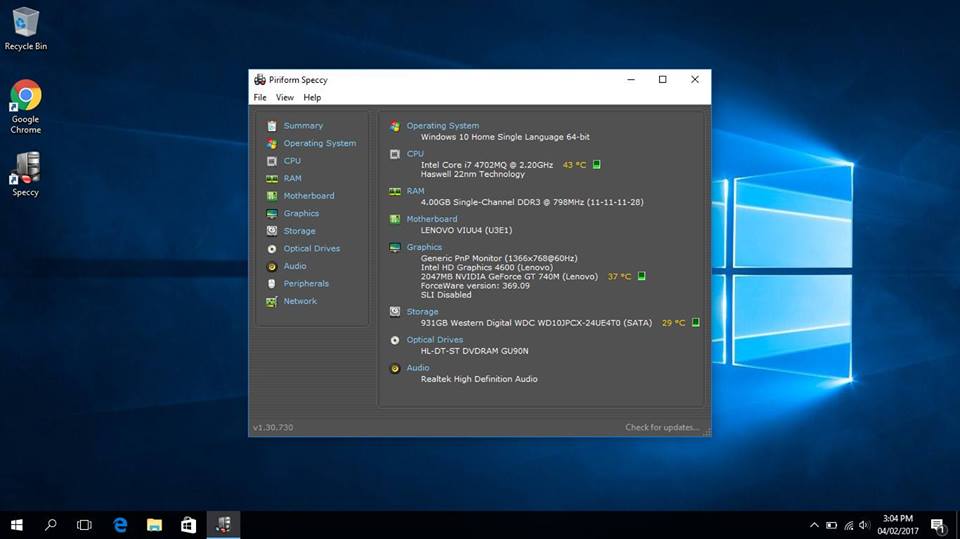Open the Microsoft Store taskbar icon
Screen dimensions: 960x539
pos(189,525)
